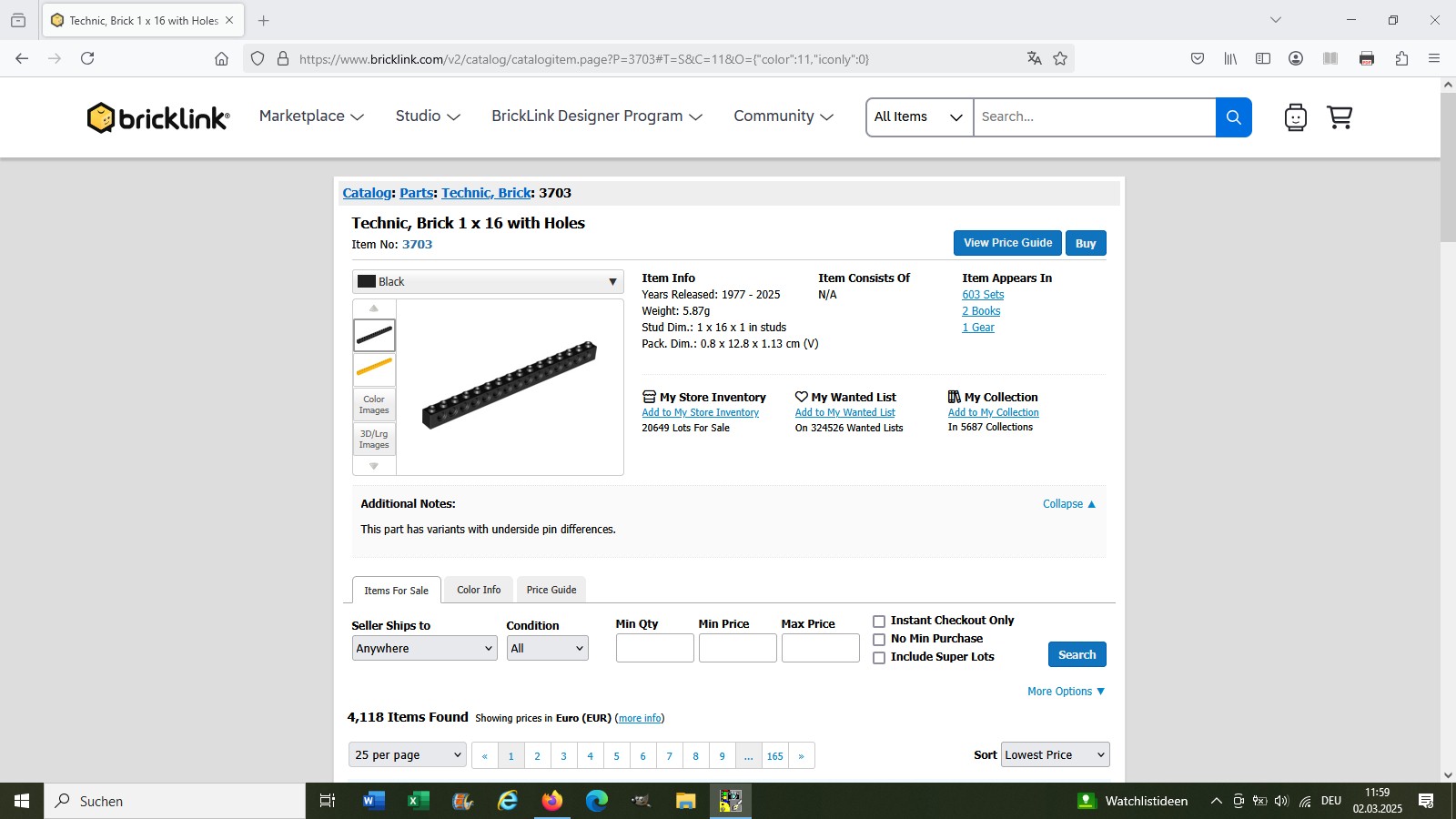The image size is (1456, 819).
Task: Expand the Marketplace menu
Action: pos(311,116)
